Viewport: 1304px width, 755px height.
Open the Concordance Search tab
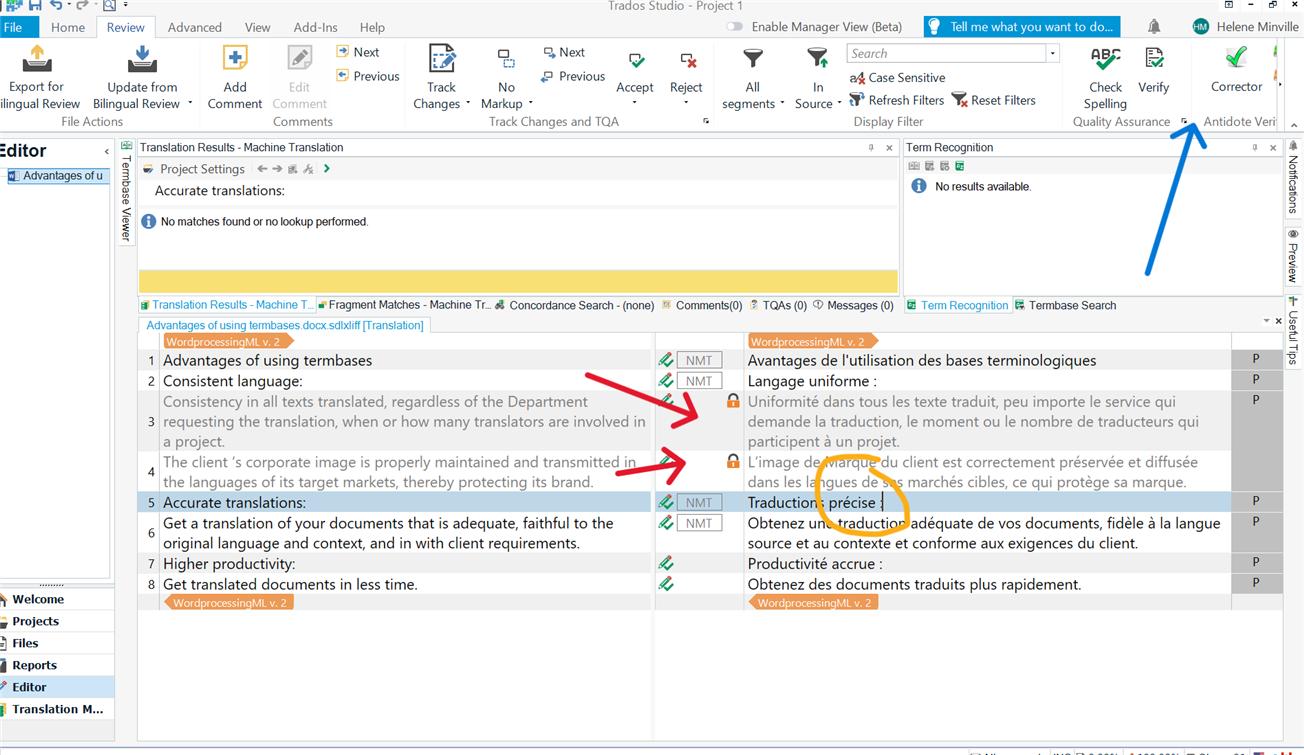pyautogui.click(x=575, y=305)
